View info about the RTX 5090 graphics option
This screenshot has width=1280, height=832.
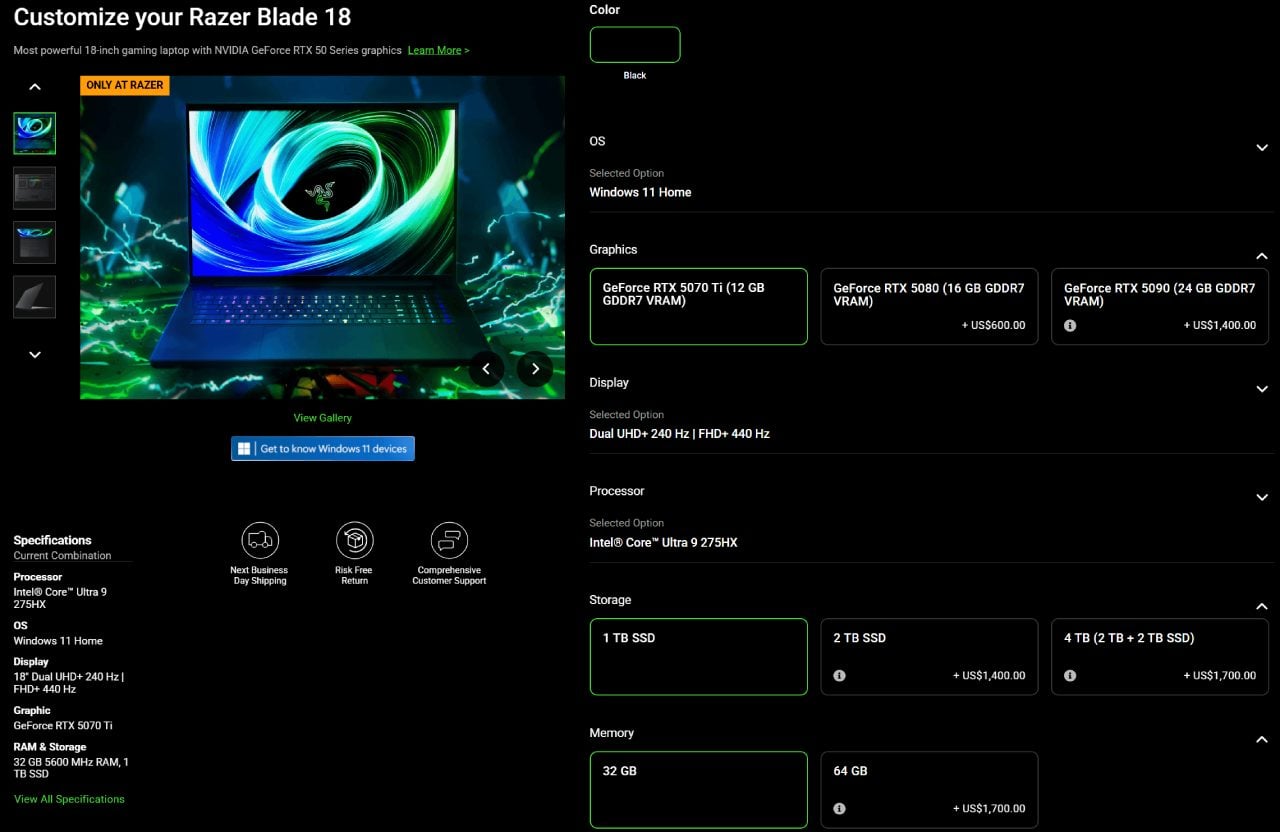(x=1070, y=324)
